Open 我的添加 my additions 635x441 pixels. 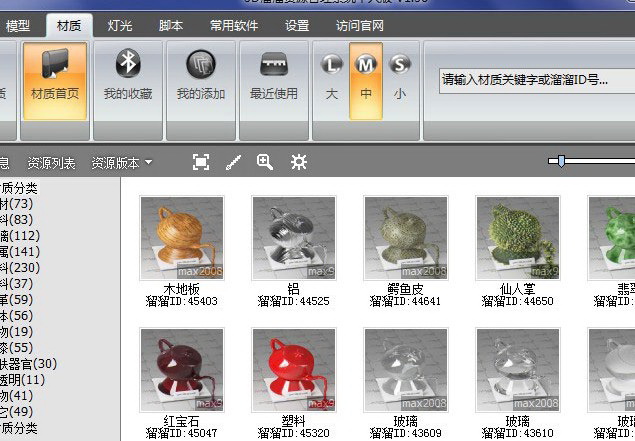tap(200, 78)
